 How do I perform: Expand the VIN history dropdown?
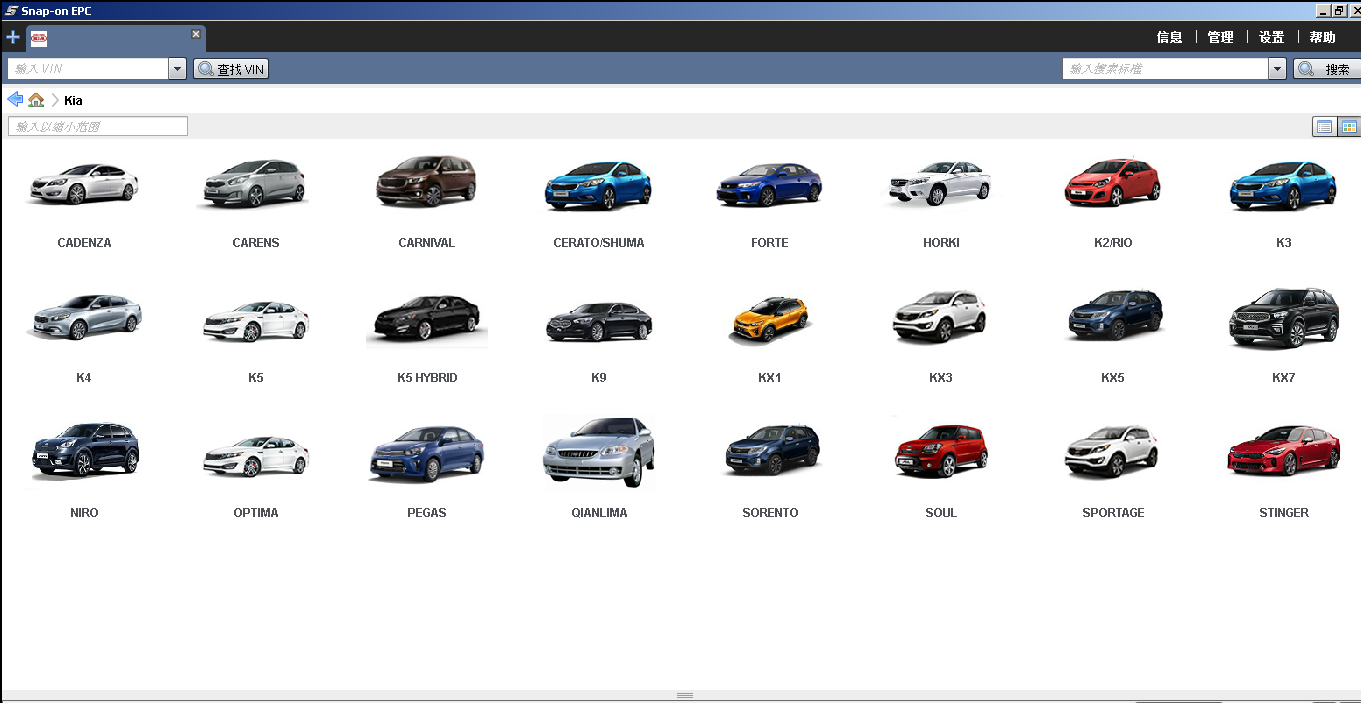pos(178,69)
